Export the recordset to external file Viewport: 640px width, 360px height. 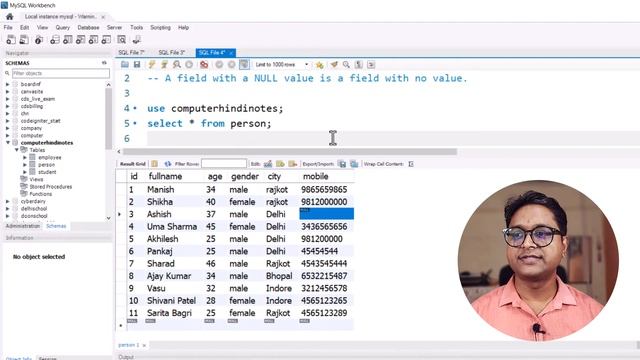pos(342,164)
